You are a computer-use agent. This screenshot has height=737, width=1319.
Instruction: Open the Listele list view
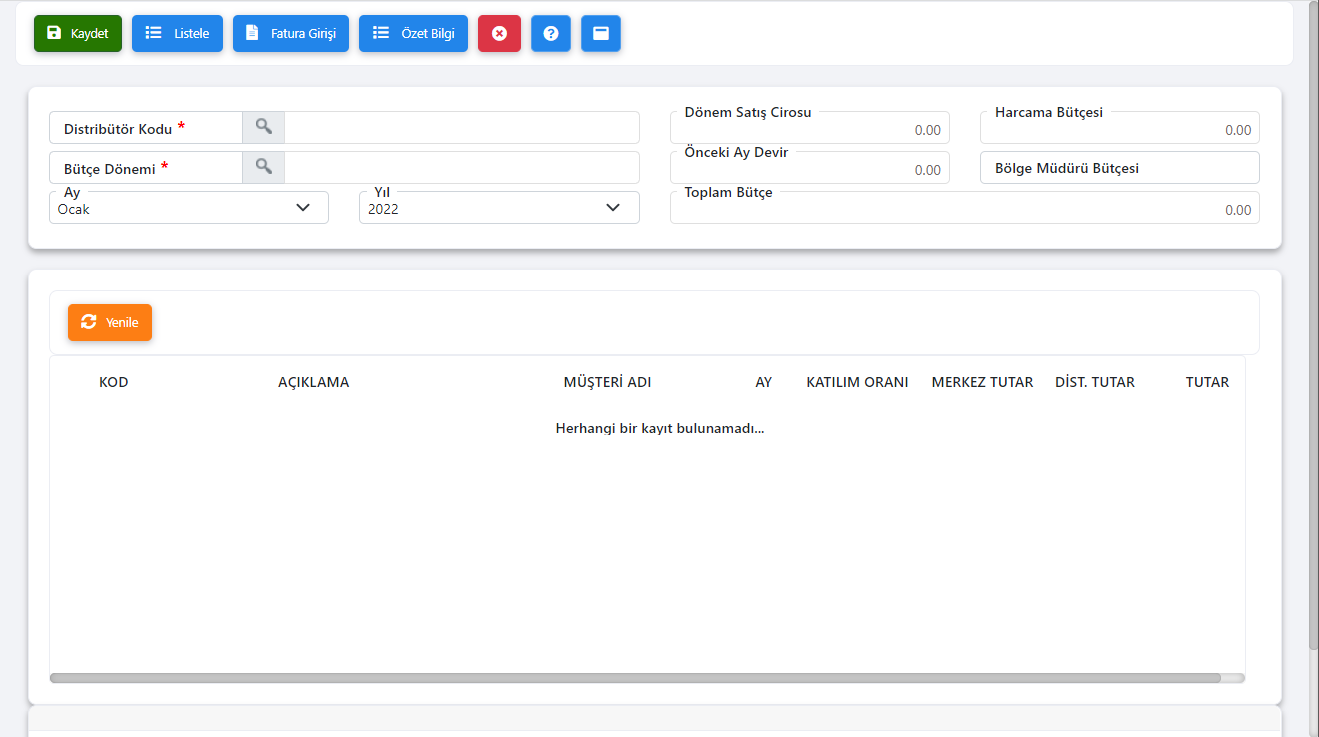[x=177, y=33]
